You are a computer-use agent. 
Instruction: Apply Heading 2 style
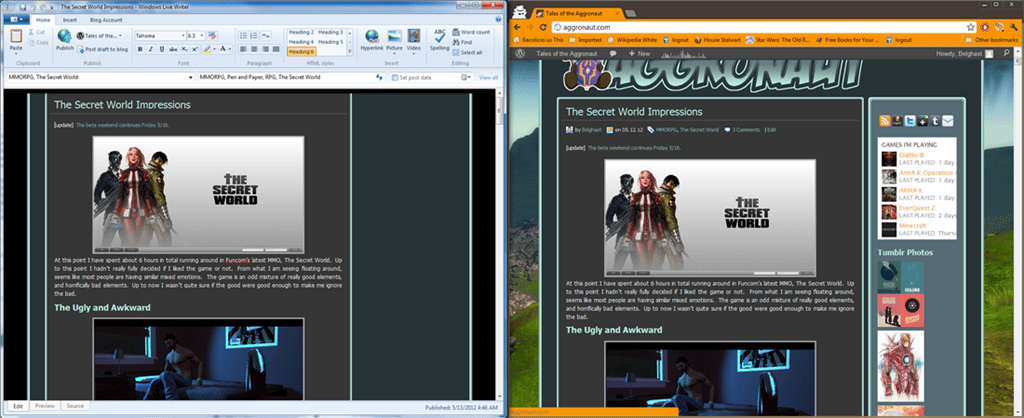(x=301, y=32)
